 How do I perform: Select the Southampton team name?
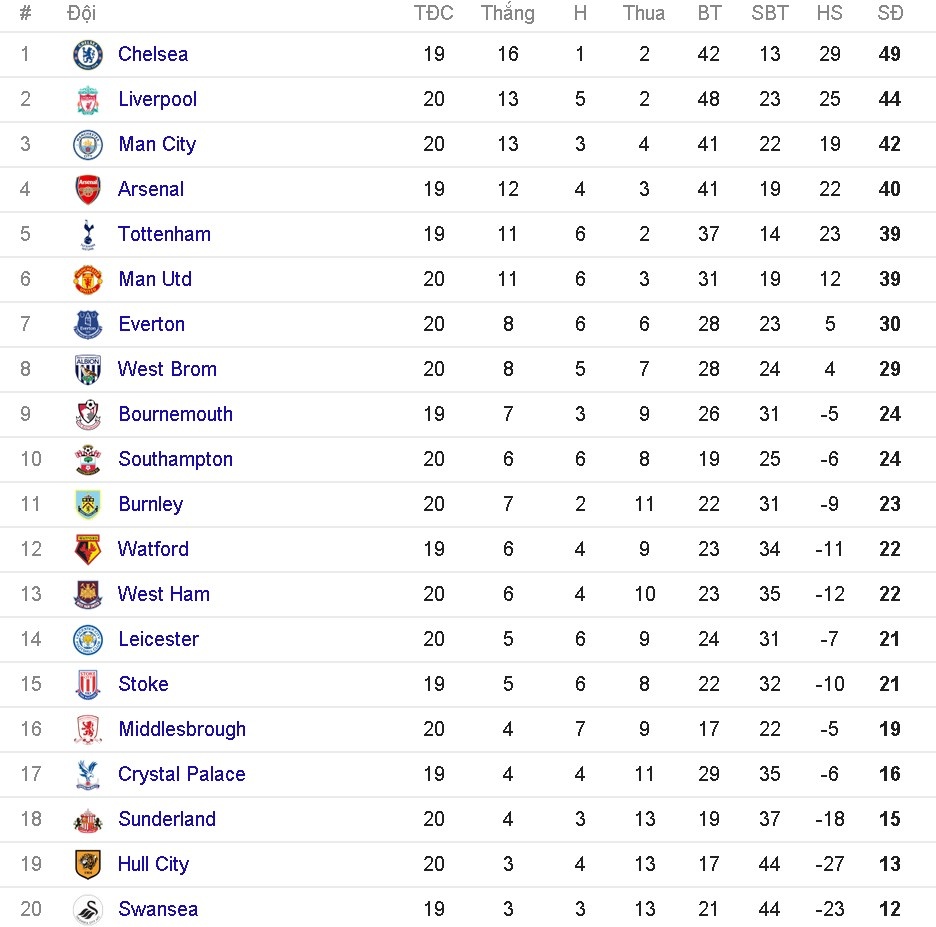tap(175, 459)
